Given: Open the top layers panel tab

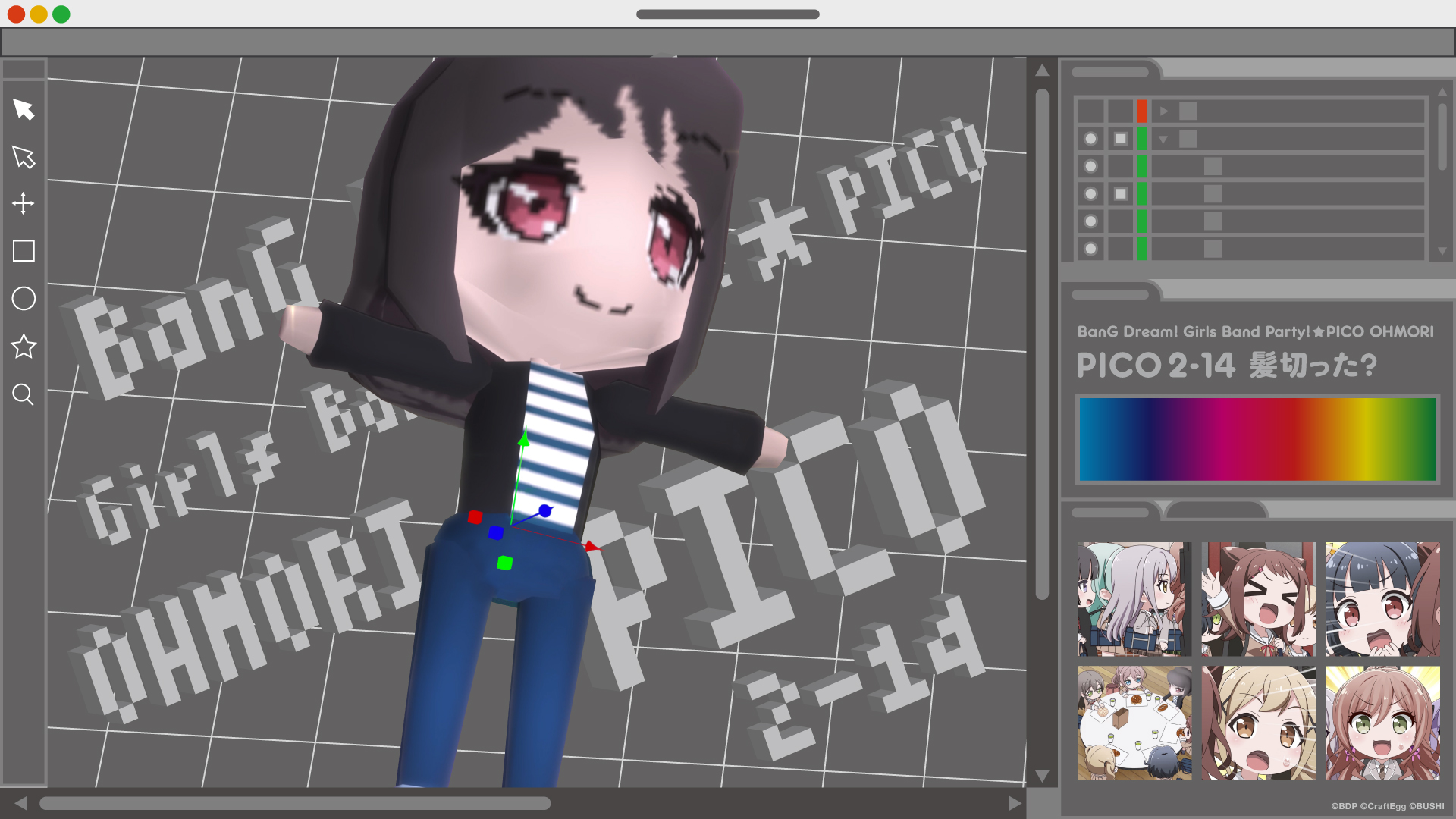Looking at the screenshot, I should point(1111,72).
